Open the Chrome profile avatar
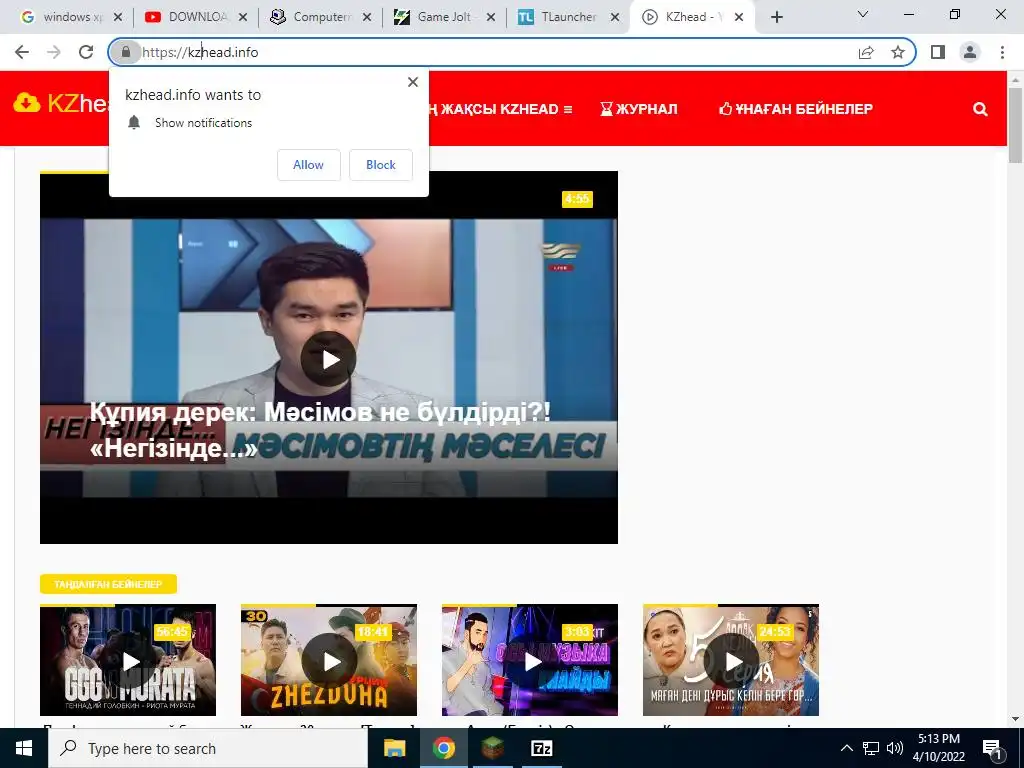Image resolution: width=1024 pixels, height=768 pixels. coord(970,52)
